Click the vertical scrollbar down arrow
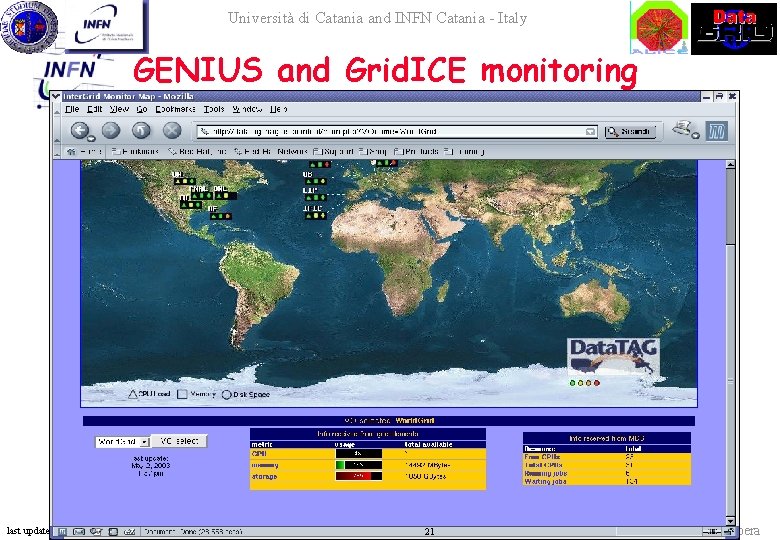The height and width of the screenshot is (540, 780). (x=730, y=521)
